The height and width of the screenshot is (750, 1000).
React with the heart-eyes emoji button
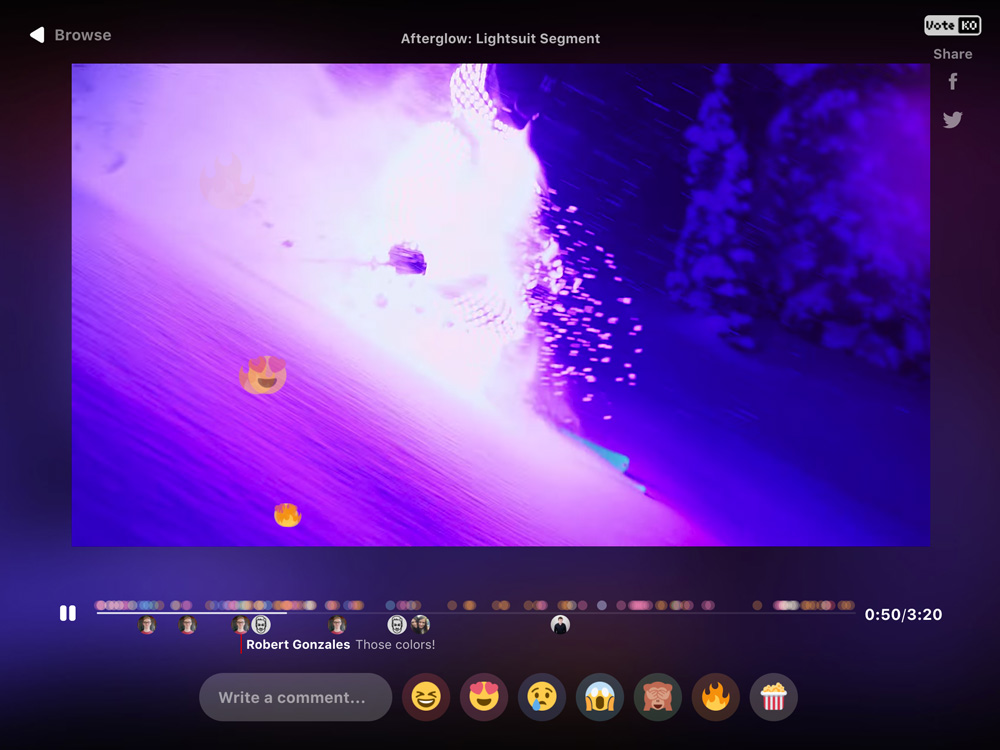point(484,697)
